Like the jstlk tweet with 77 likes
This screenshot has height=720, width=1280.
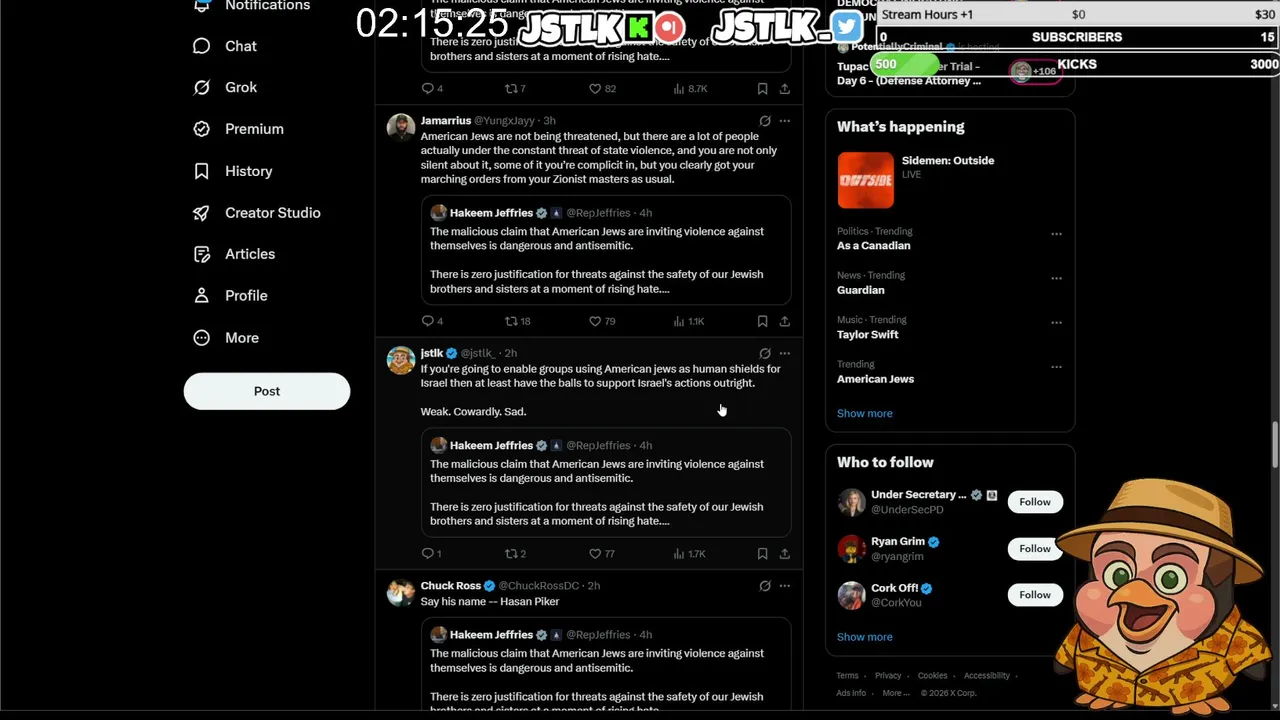[602, 553]
